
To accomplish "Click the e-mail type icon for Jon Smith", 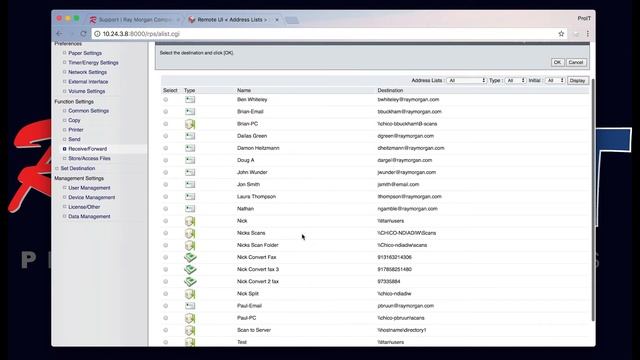I will coord(190,184).
